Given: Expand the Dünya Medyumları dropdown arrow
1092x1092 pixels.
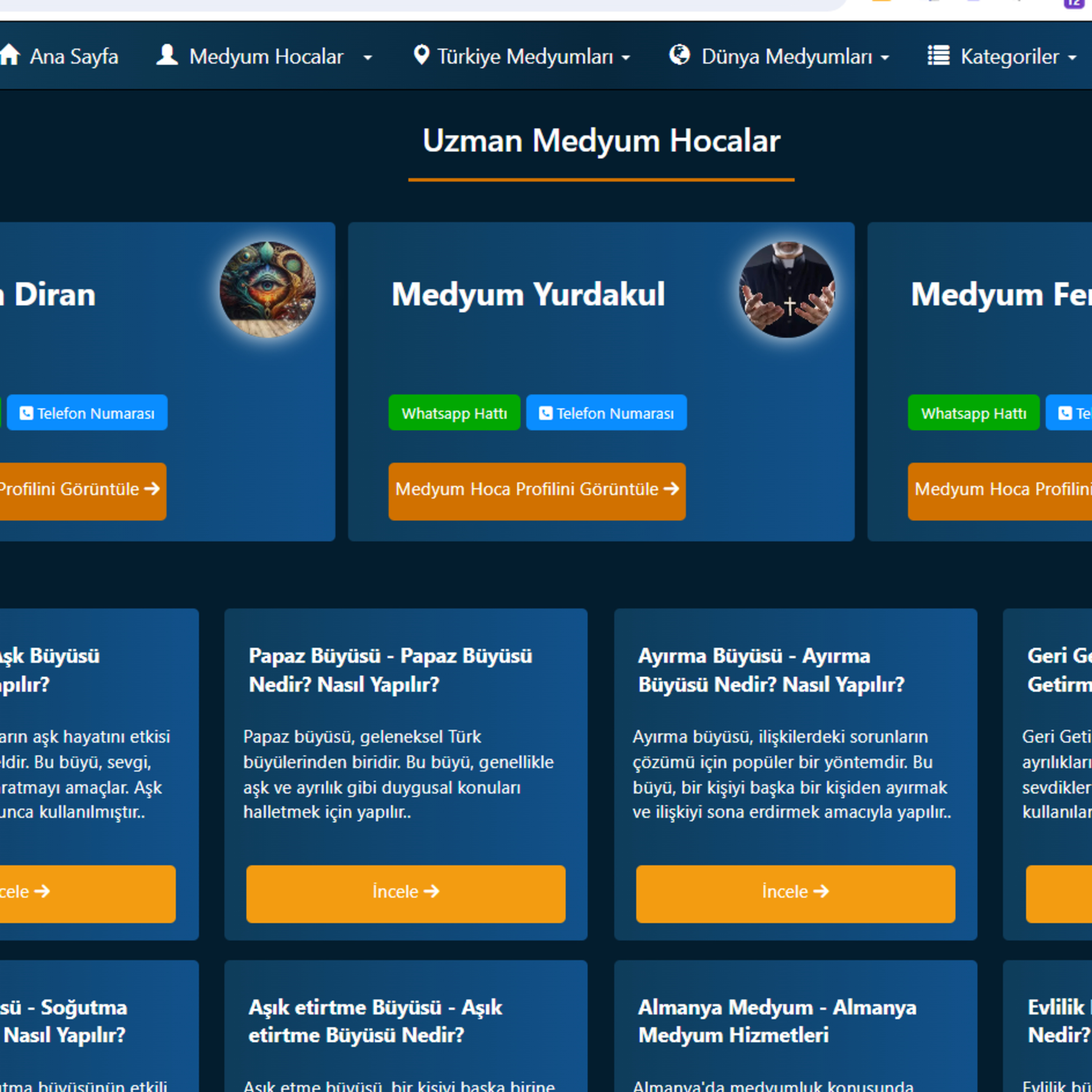Looking at the screenshot, I should point(885,58).
